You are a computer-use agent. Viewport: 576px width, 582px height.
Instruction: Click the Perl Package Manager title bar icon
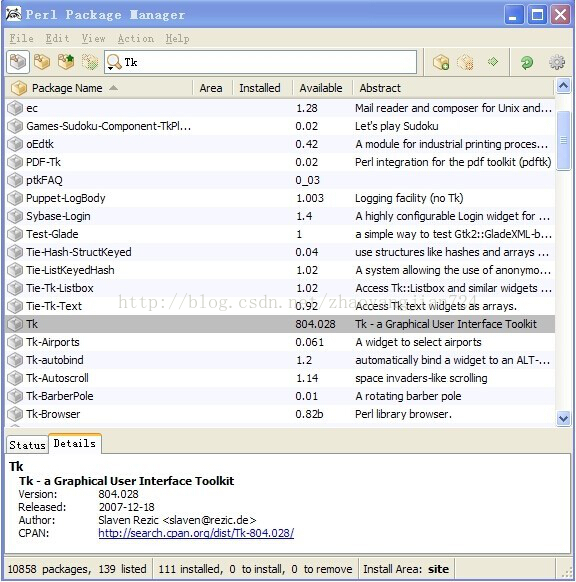point(13,14)
